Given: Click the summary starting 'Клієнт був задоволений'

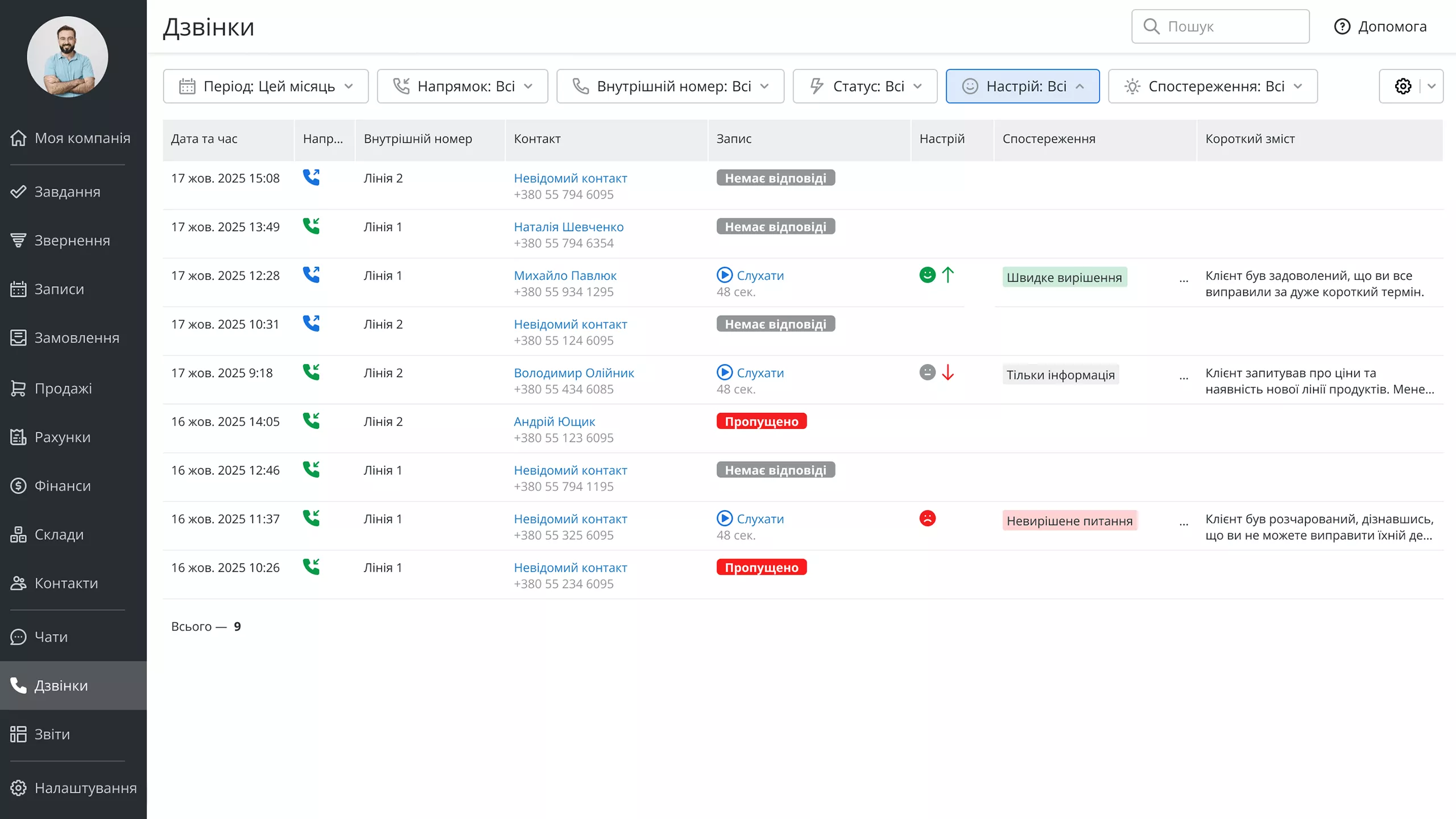Looking at the screenshot, I should coord(1314,284).
